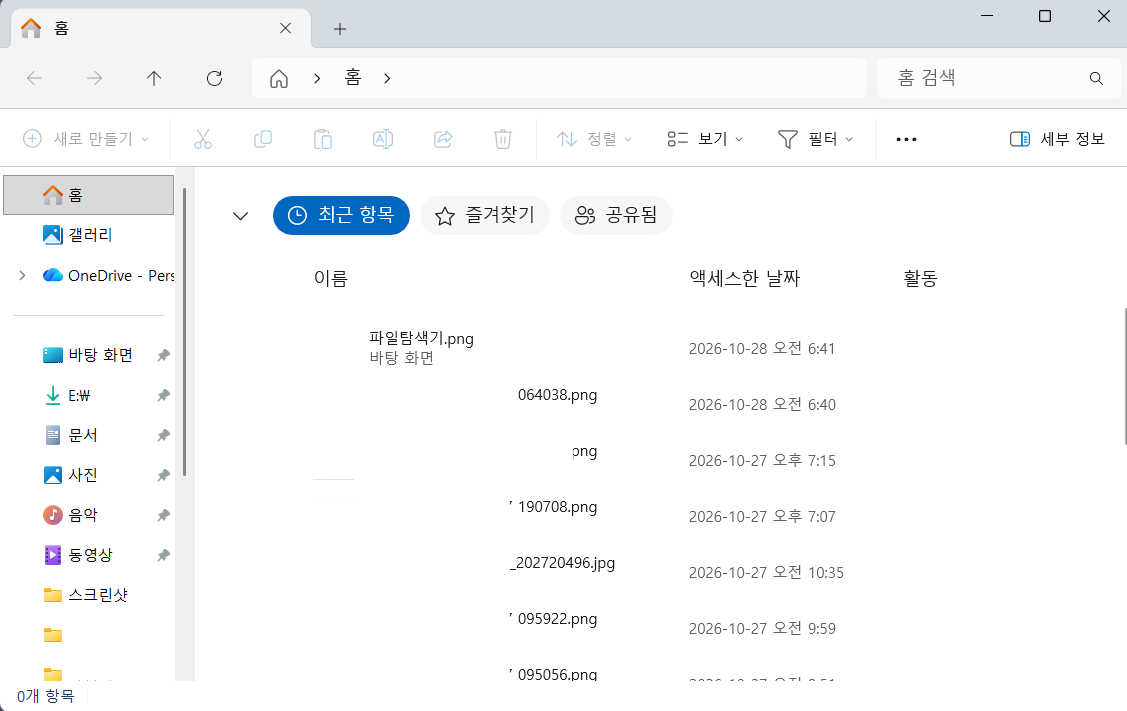This screenshot has width=1127, height=711.
Task: Open 음악 folder in sidebar
Action: (x=70, y=515)
